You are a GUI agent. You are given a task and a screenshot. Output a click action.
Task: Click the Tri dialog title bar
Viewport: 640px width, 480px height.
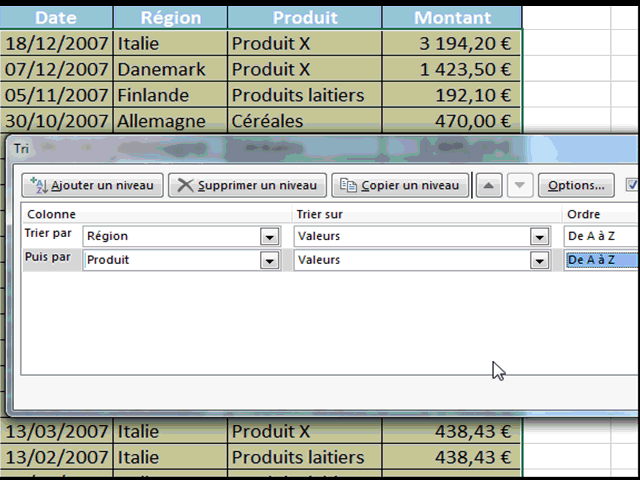point(322,148)
